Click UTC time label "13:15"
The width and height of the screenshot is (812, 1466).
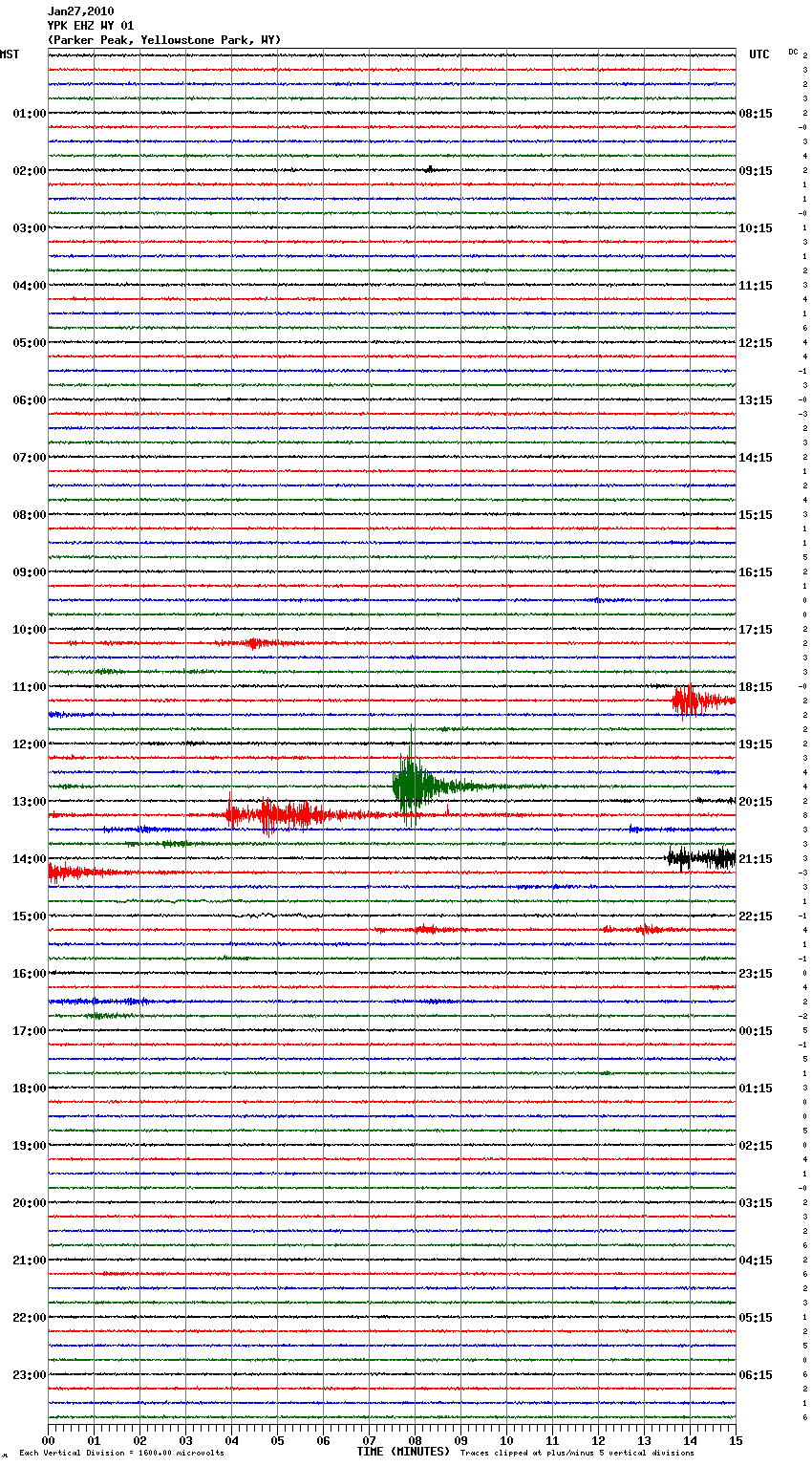tap(756, 400)
